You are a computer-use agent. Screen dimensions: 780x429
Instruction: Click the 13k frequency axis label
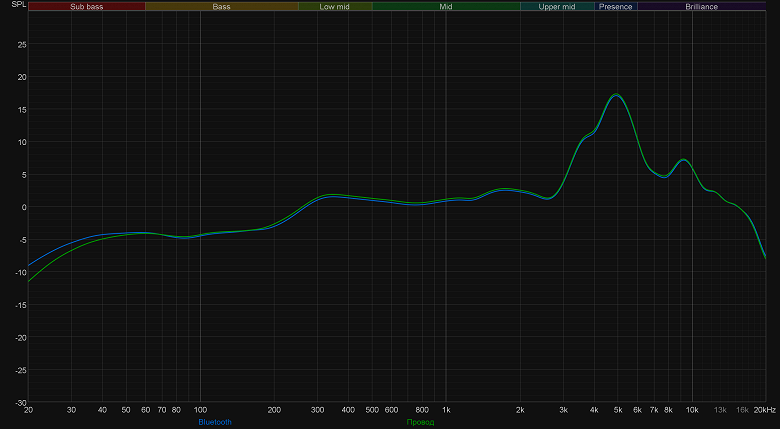[x=720, y=410]
